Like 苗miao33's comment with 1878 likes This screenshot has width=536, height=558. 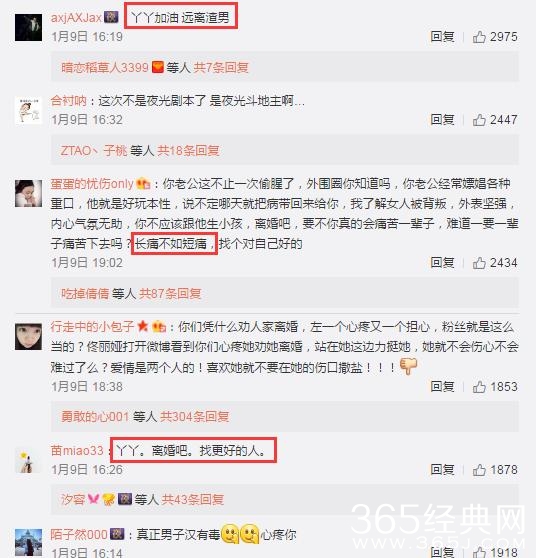[x=479, y=470]
